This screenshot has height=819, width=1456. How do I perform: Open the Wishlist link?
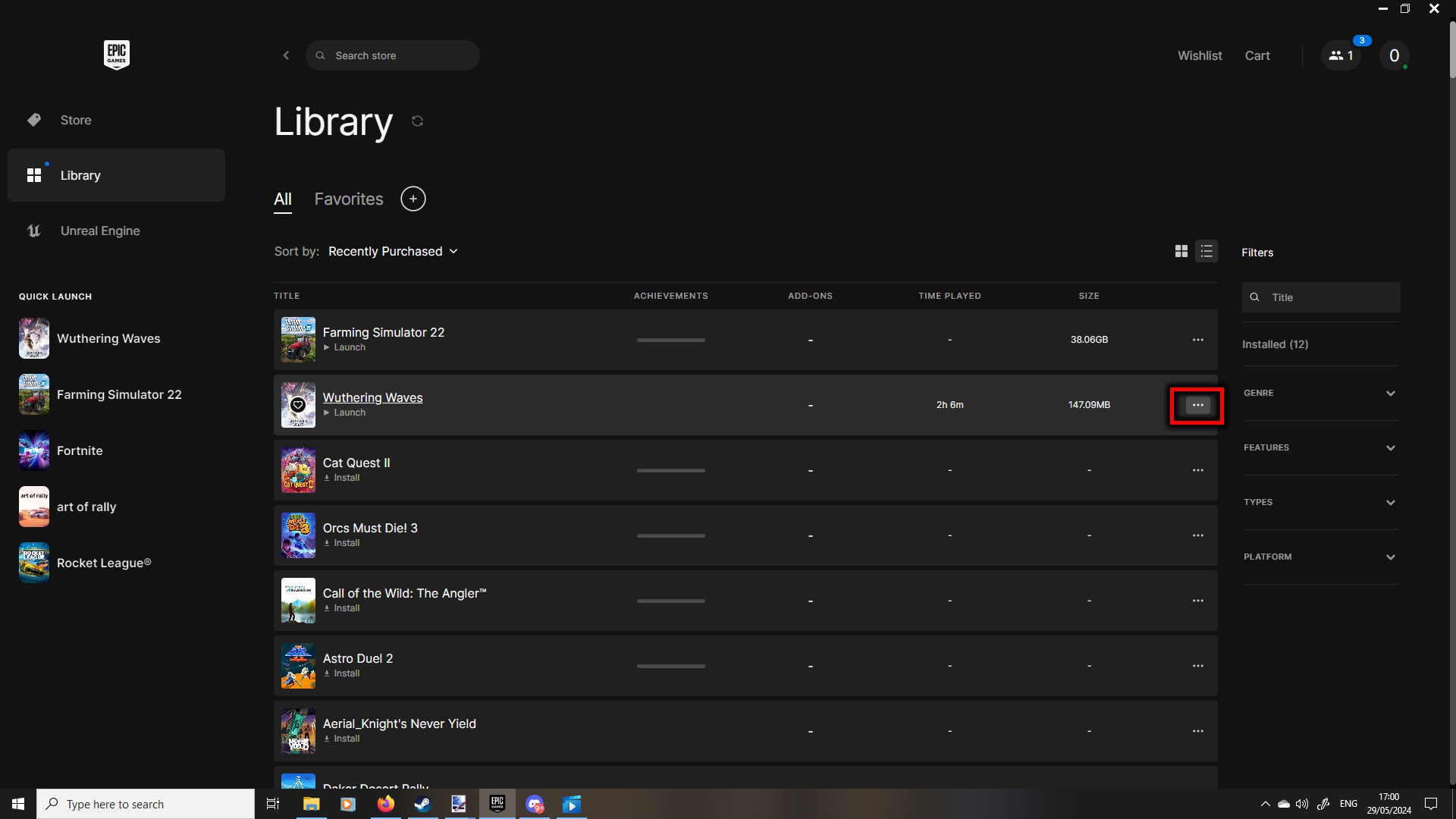click(x=1199, y=55)
